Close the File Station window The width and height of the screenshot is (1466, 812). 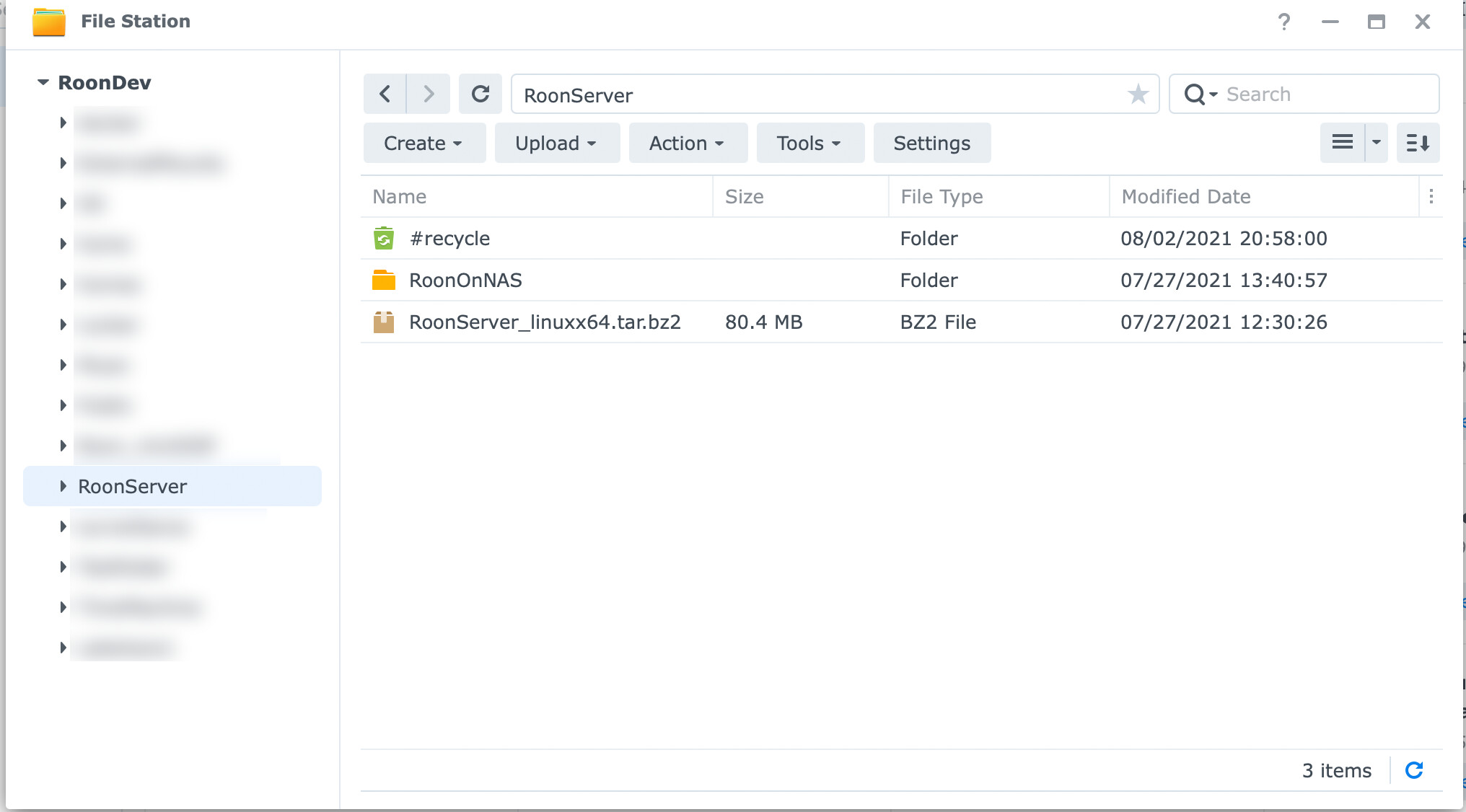tap(1422, 22)
